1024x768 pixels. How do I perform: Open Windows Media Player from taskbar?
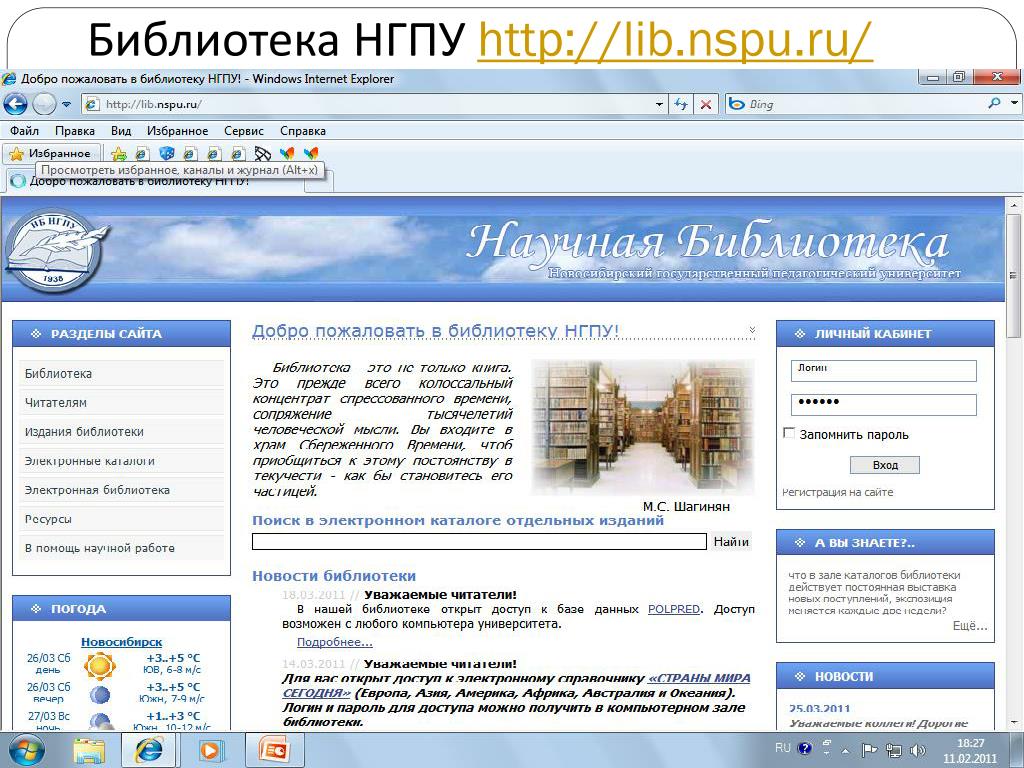210,750
